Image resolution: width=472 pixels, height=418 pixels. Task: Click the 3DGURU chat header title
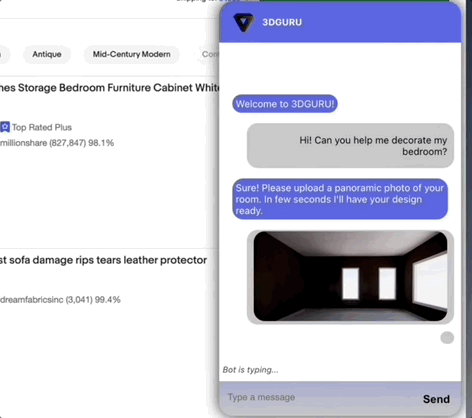coord(282,22)
